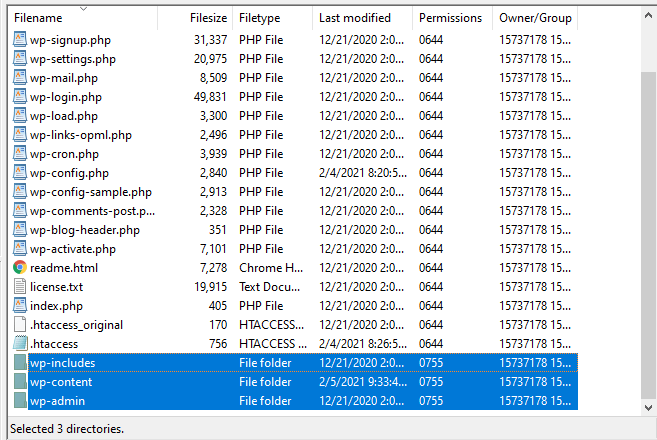The image size is (657, 440).
Task: Click the Owner/Group column header
Action: (536, 18)
